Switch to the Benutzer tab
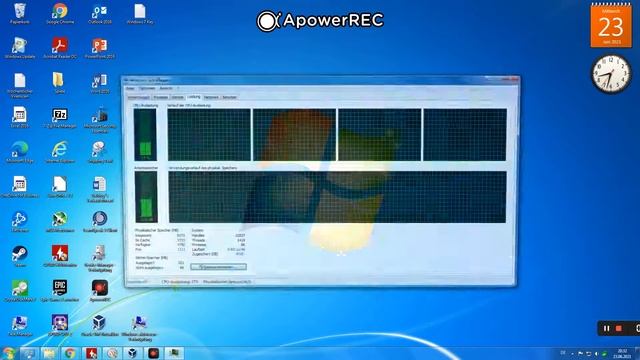This screenshot has width=640, height=360. click(x=229, y=97)
